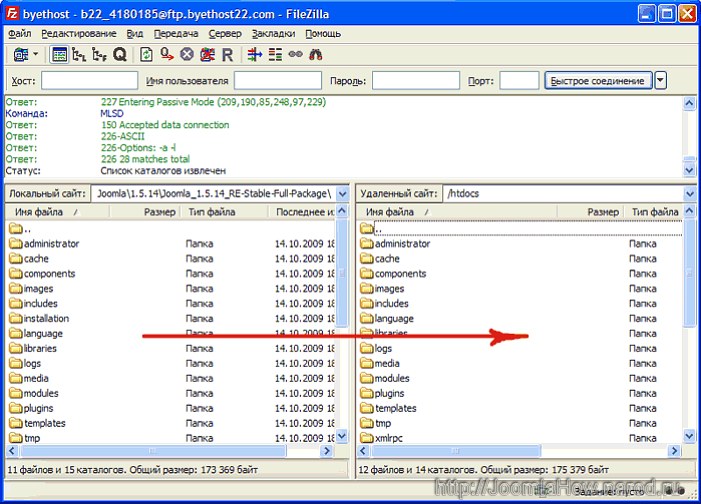The height and width of the screenshot is (504, 701).
Task: Open the Site Manager icon
Action: coord(21,55)
